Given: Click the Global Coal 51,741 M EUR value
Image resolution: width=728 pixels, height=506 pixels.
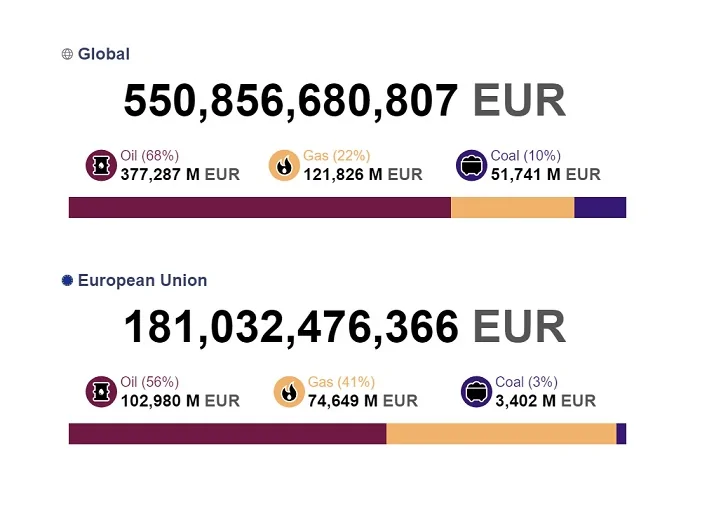Looking at the screenshot, I should [x=545, y=174].
